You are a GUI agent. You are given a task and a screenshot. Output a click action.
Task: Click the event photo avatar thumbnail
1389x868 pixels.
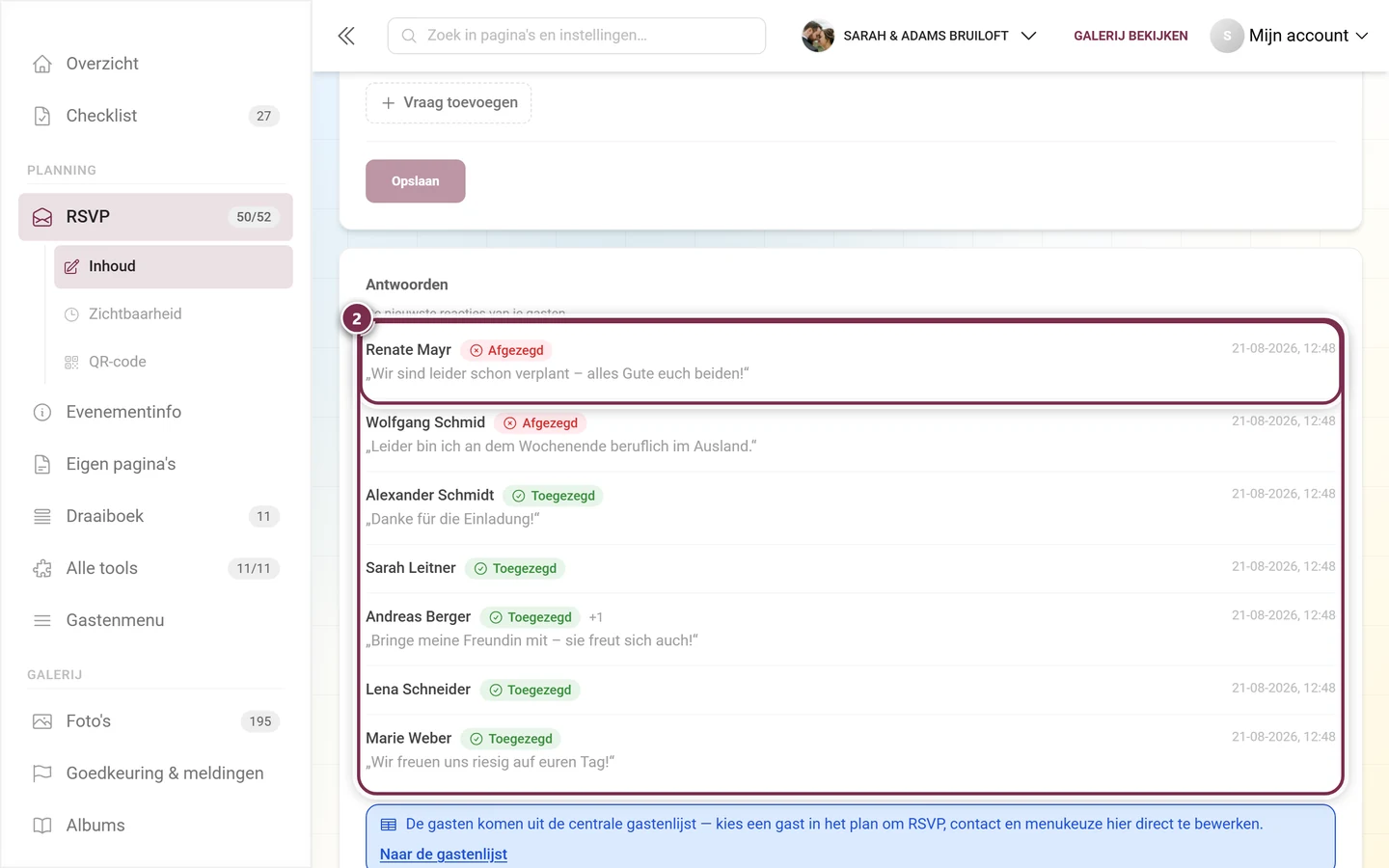coord(818,36)
